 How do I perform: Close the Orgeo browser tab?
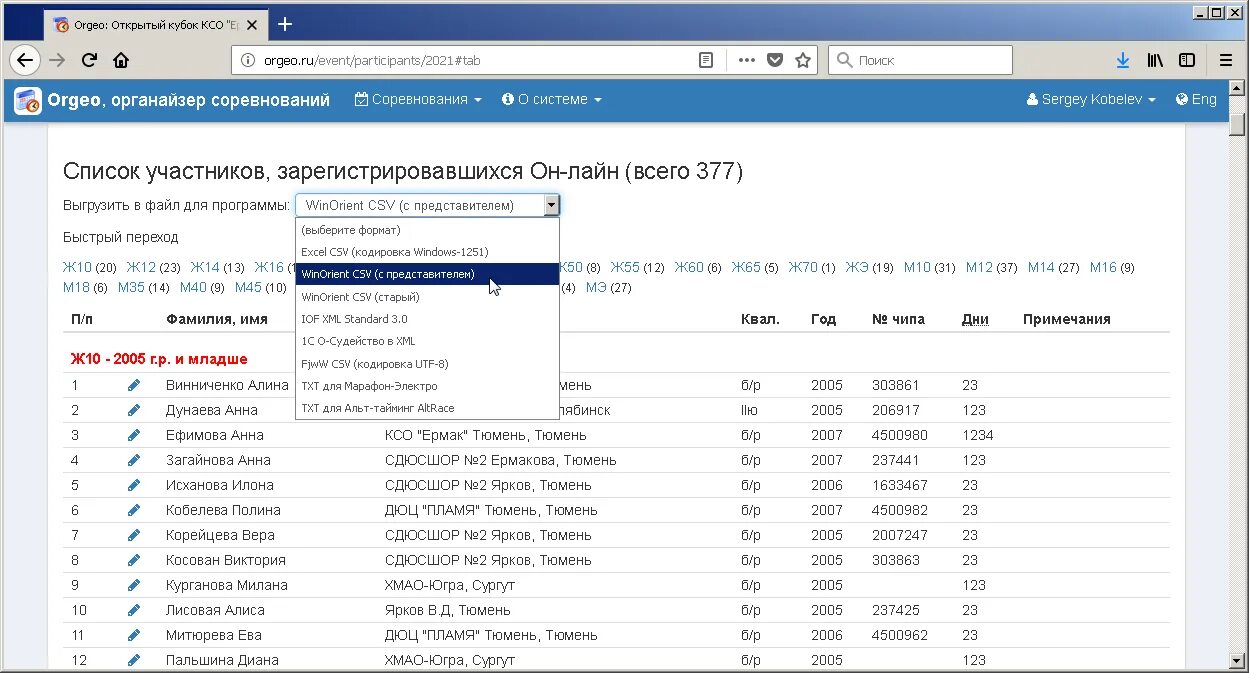[253, 24]
